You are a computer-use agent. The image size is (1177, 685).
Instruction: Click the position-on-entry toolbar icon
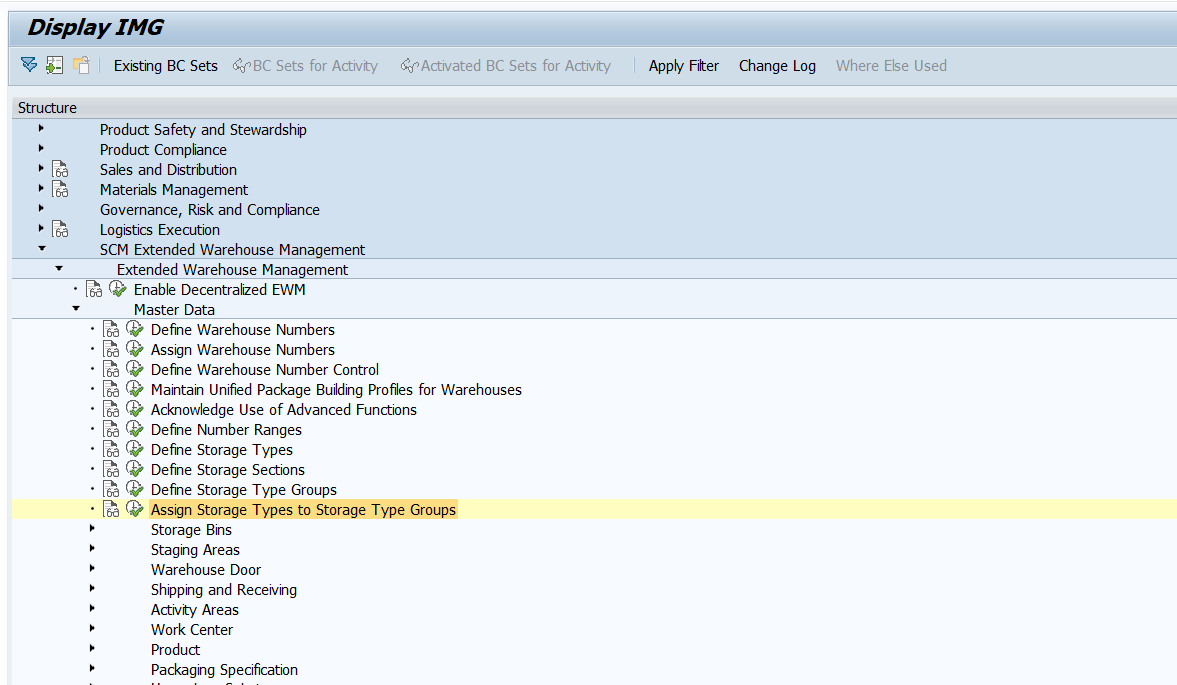pos(54,65)
